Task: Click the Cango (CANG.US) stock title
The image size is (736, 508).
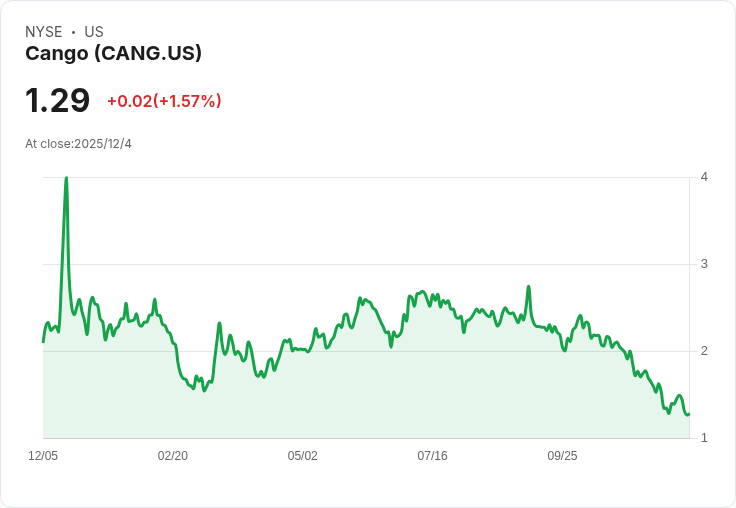Action: [113, 53]
